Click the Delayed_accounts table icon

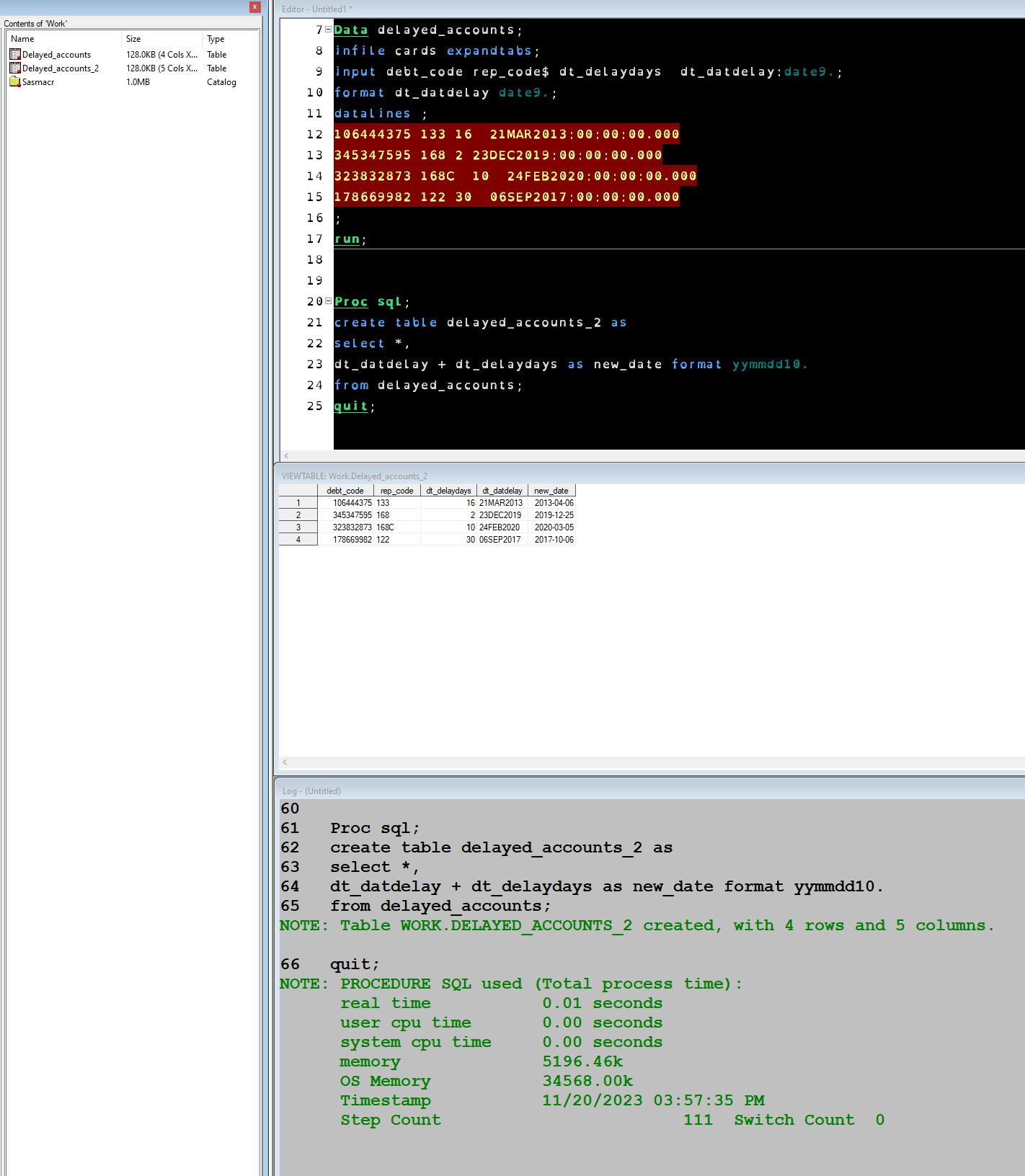[15, 55]
